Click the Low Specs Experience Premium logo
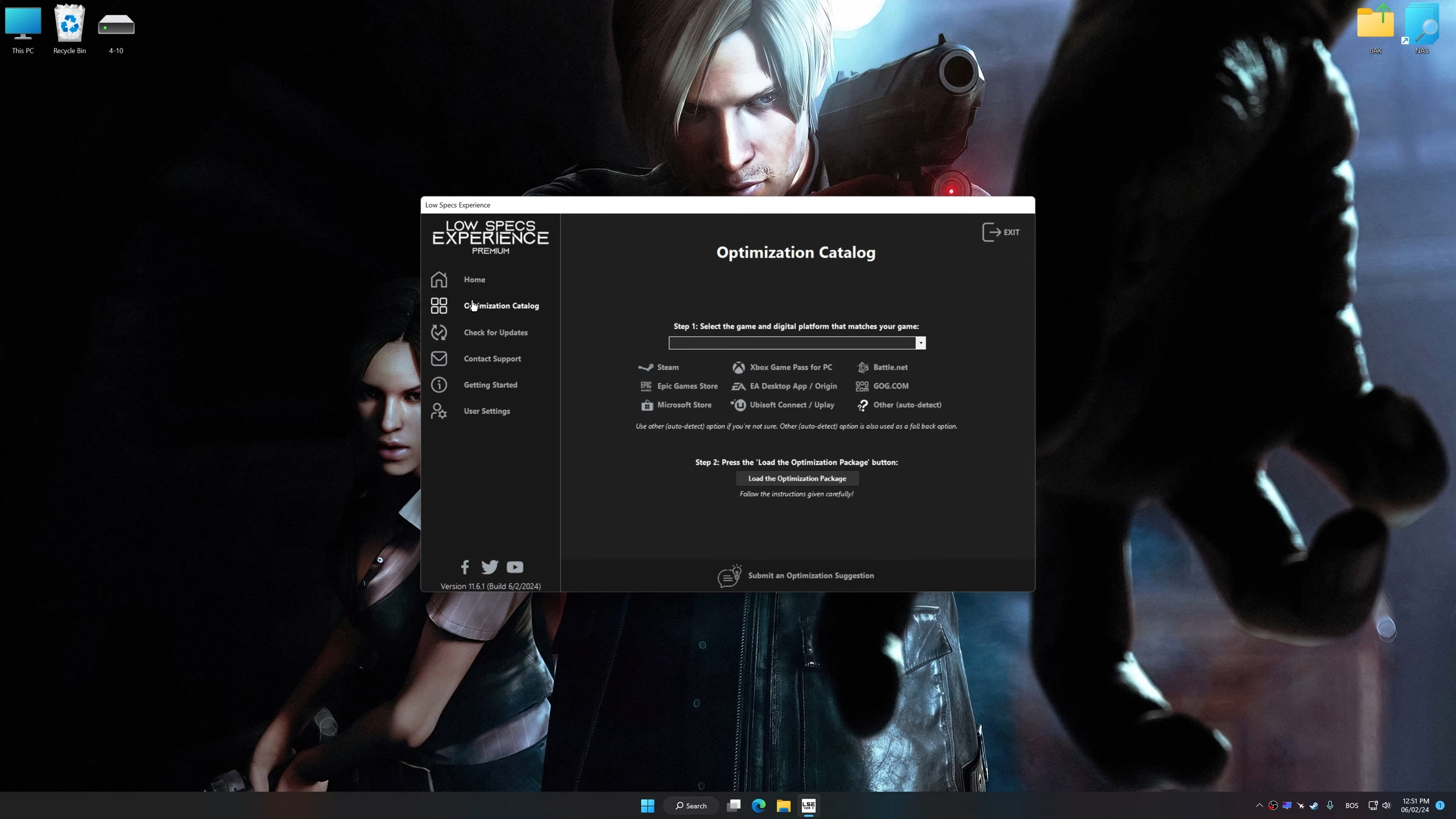Screen dimensions: 1456x819 (x=490, y=237)
